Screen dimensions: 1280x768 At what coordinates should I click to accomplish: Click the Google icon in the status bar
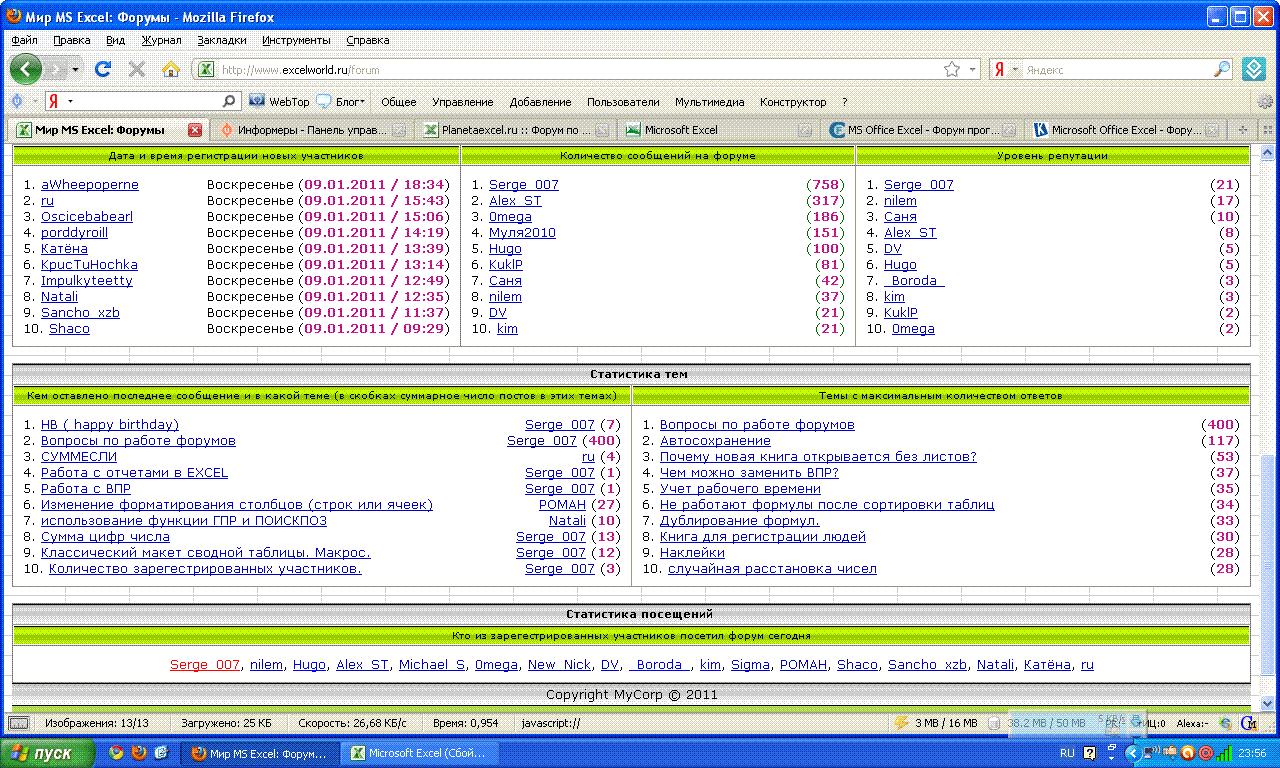[1248, 722]
